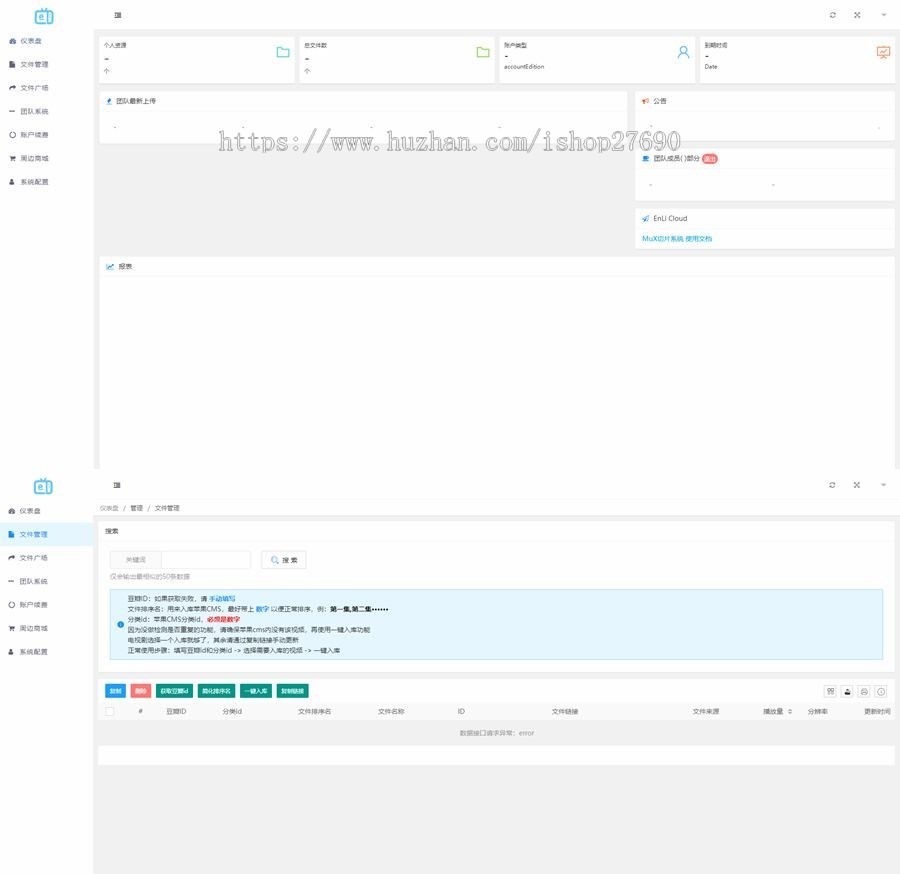Click the 豆瓣ID column header
Image resolution: width=900 pixels, height=874 pixels.
(x=176, y=712)
